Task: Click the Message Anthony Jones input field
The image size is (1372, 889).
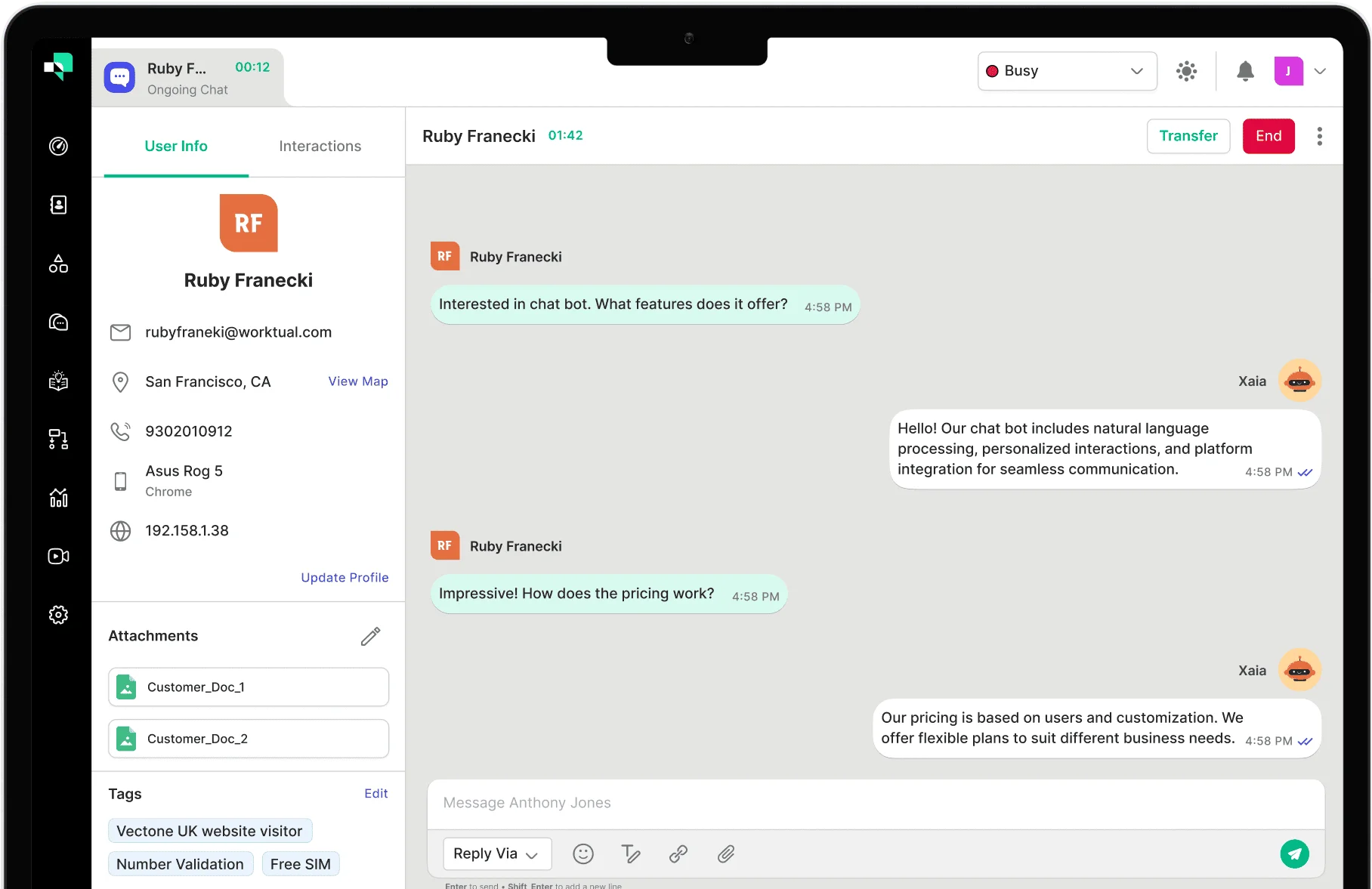Action: point(876,804)
